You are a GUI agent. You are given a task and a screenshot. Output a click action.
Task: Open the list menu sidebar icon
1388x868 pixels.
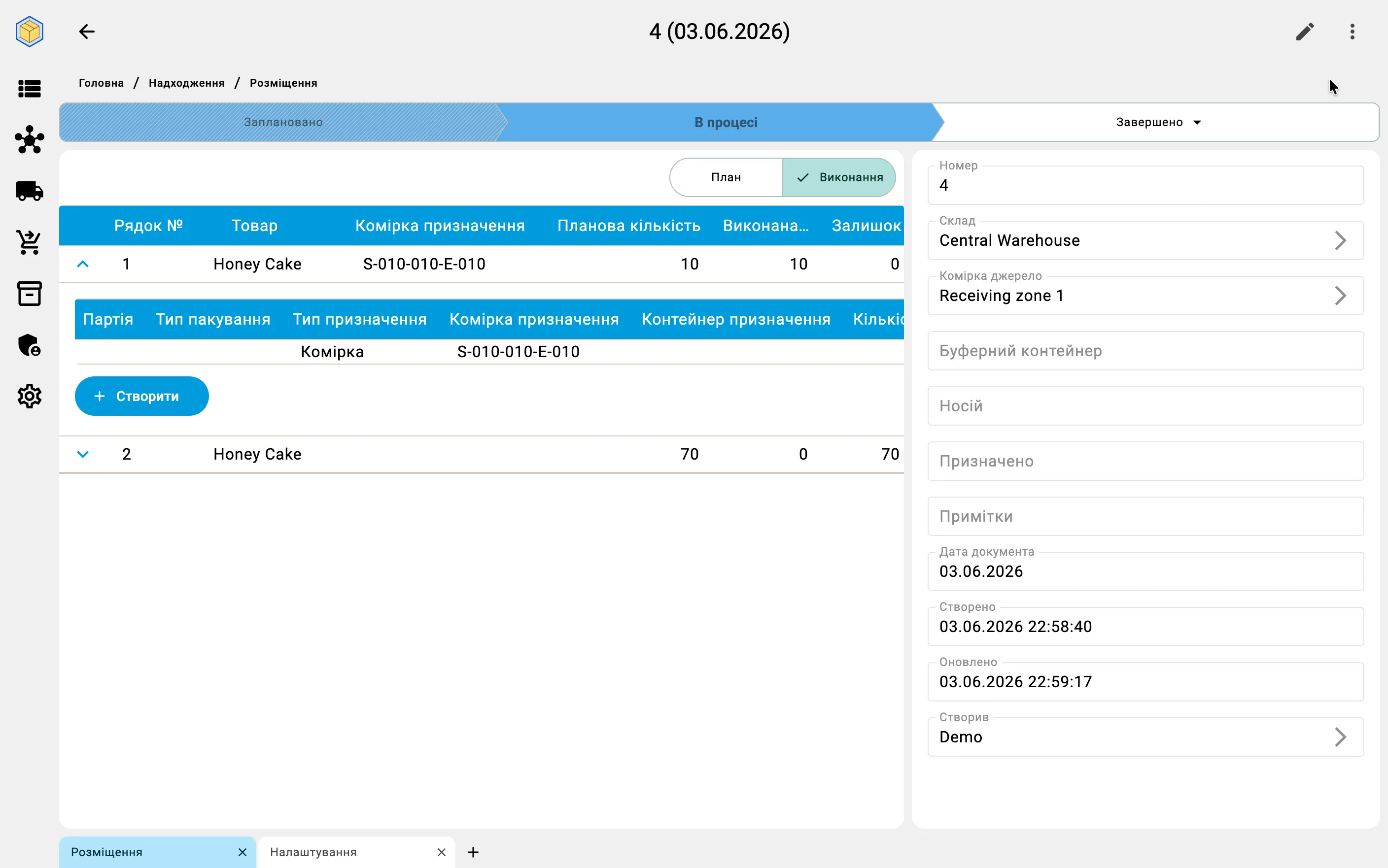[29, 88]
